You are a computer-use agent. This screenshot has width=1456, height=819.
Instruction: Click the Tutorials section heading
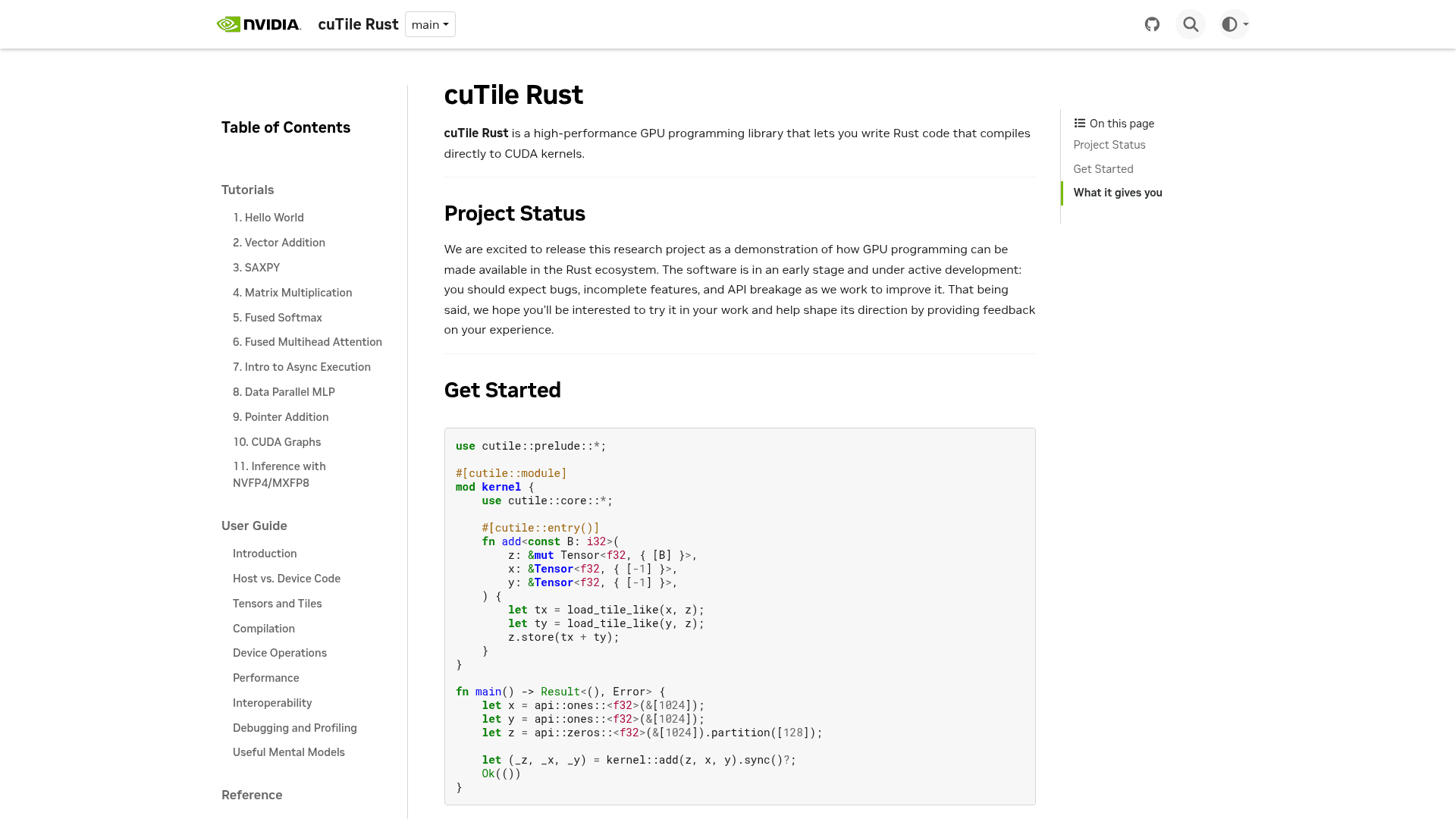(248, 190)
